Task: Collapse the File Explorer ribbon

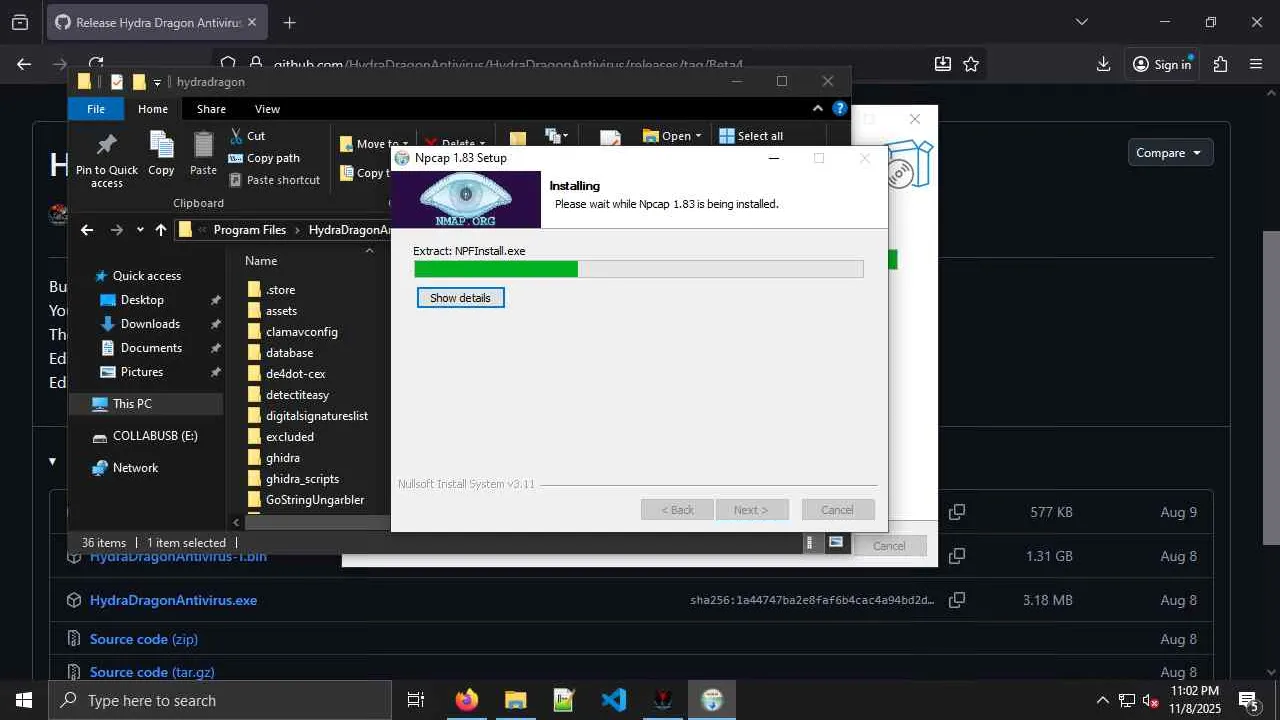Action: point(817,109)
